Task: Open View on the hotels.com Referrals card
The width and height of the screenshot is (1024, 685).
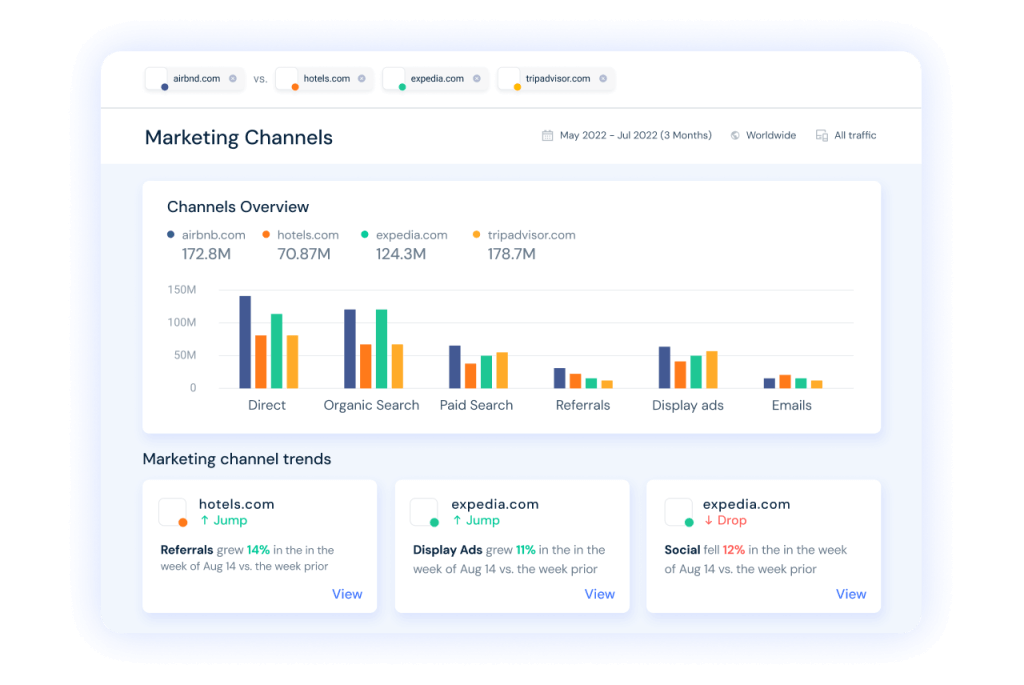Action: (x=347, y=594)
